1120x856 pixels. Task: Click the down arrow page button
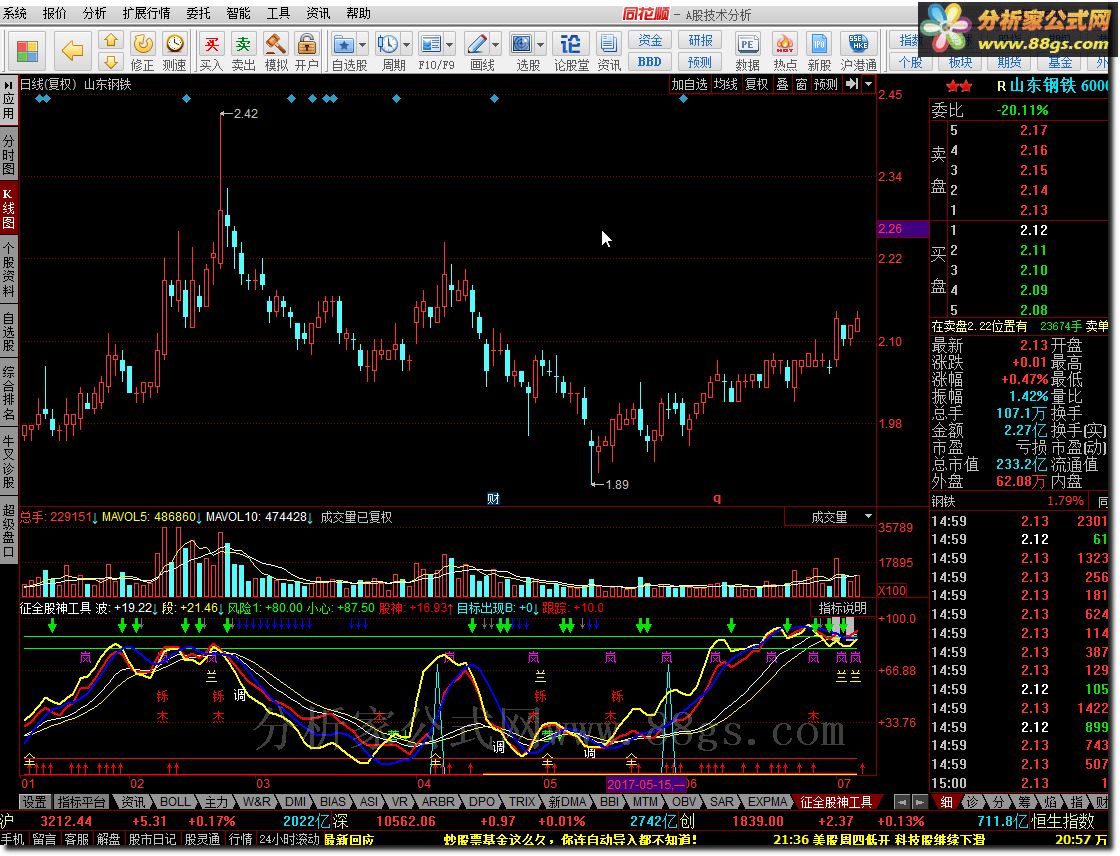point(111,61)
